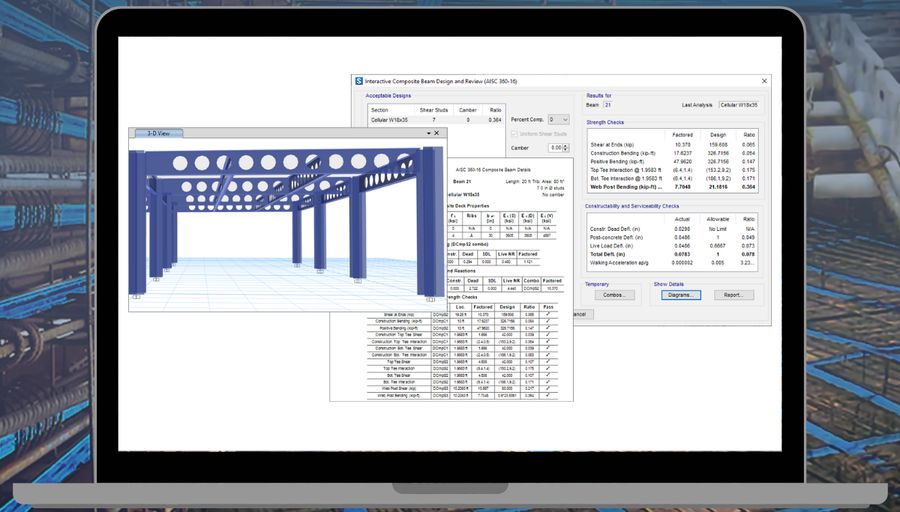Click the Shear Studs column header
Screen dimensions: 900x512
point(434,109)
